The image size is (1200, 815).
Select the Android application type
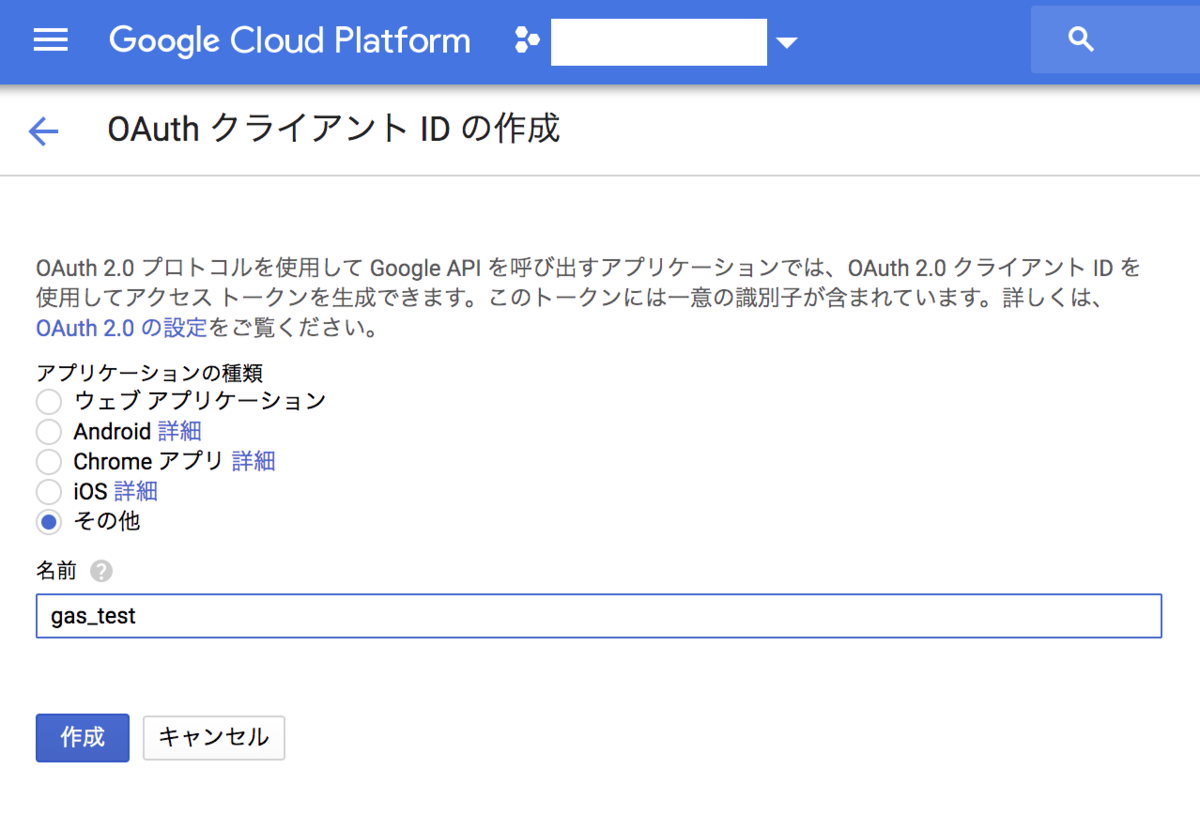tap(49, 432)
